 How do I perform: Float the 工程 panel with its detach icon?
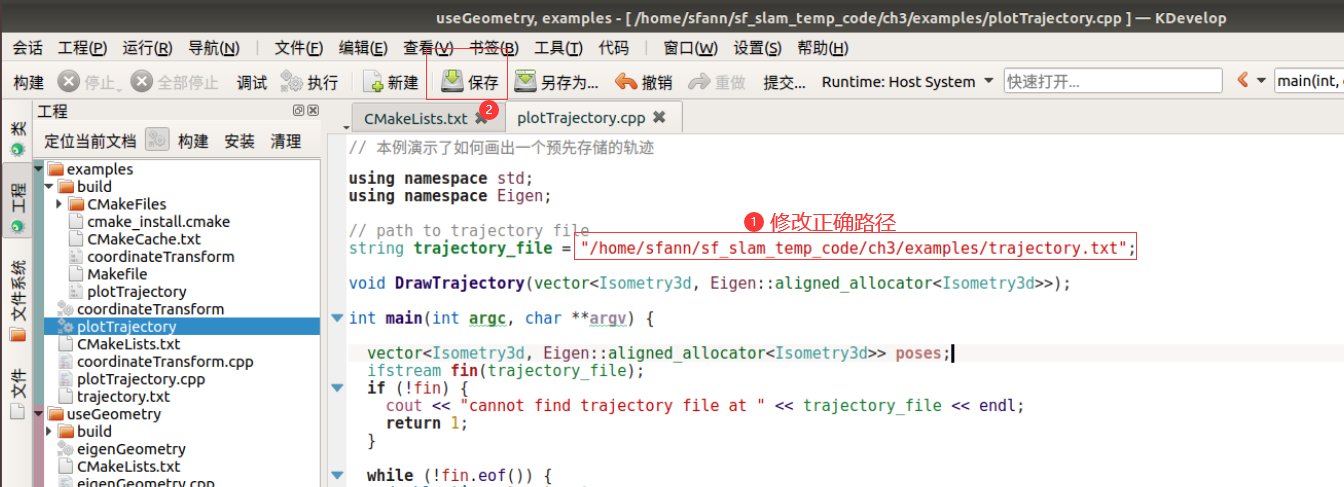(298, 111)
